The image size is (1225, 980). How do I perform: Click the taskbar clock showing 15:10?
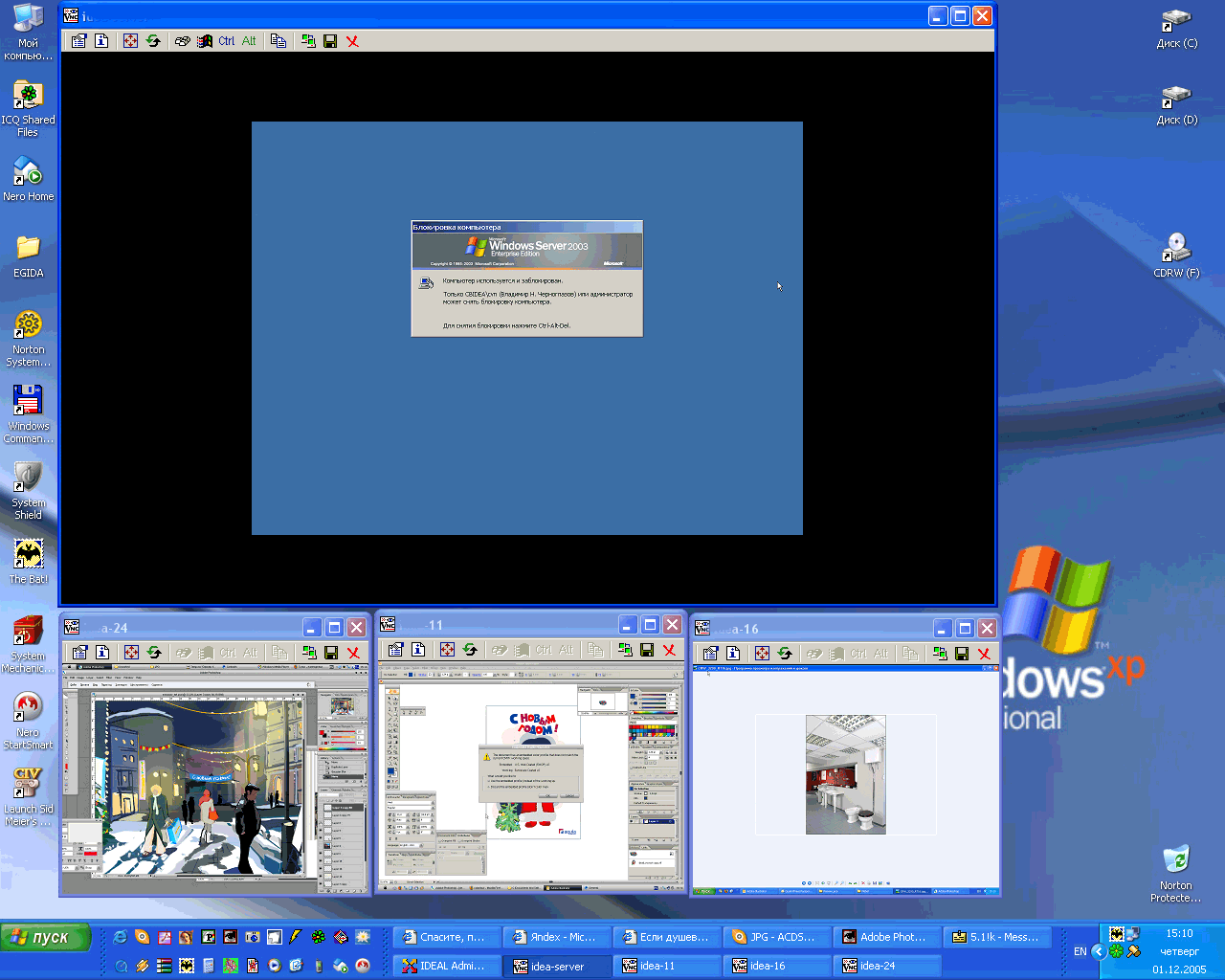tap(1179, 933)
